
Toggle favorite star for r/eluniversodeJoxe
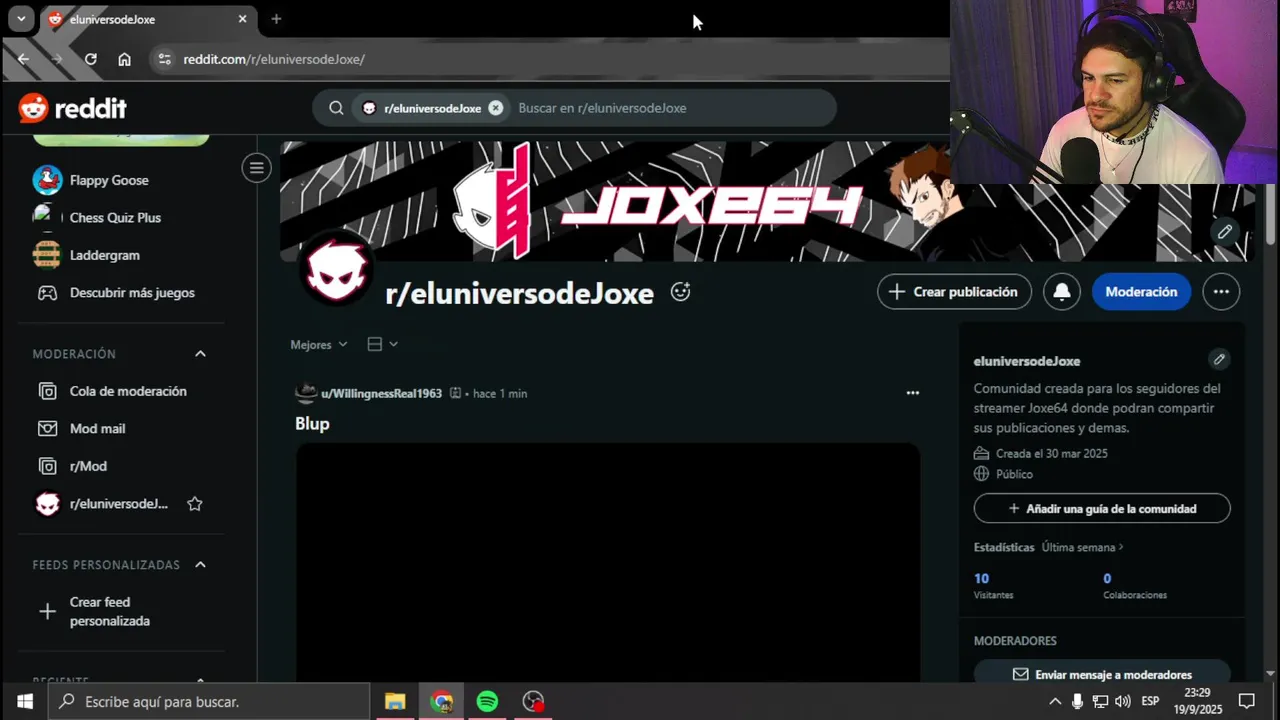(195, 504)
